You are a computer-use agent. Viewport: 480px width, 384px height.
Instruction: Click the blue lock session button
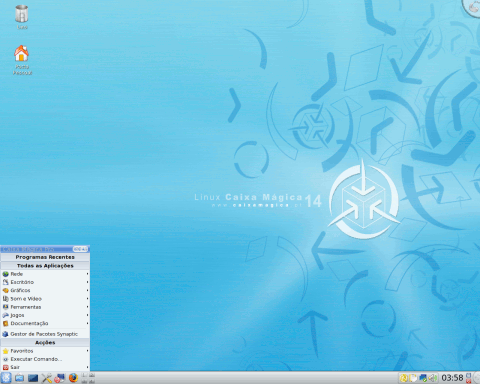click(468, 375)
